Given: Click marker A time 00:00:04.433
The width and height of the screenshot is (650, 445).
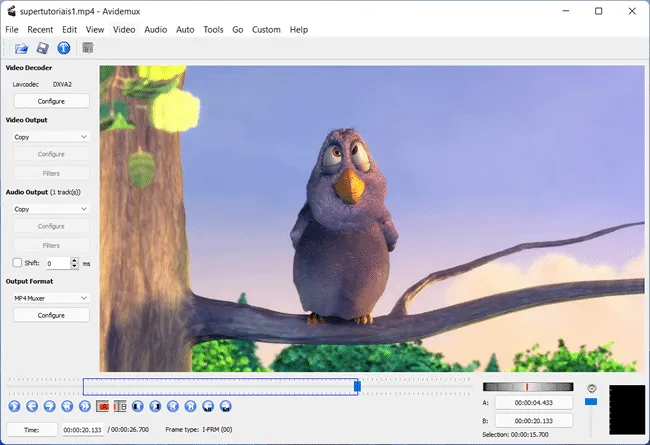Looking at the screenshot, I should click(534, 402).
